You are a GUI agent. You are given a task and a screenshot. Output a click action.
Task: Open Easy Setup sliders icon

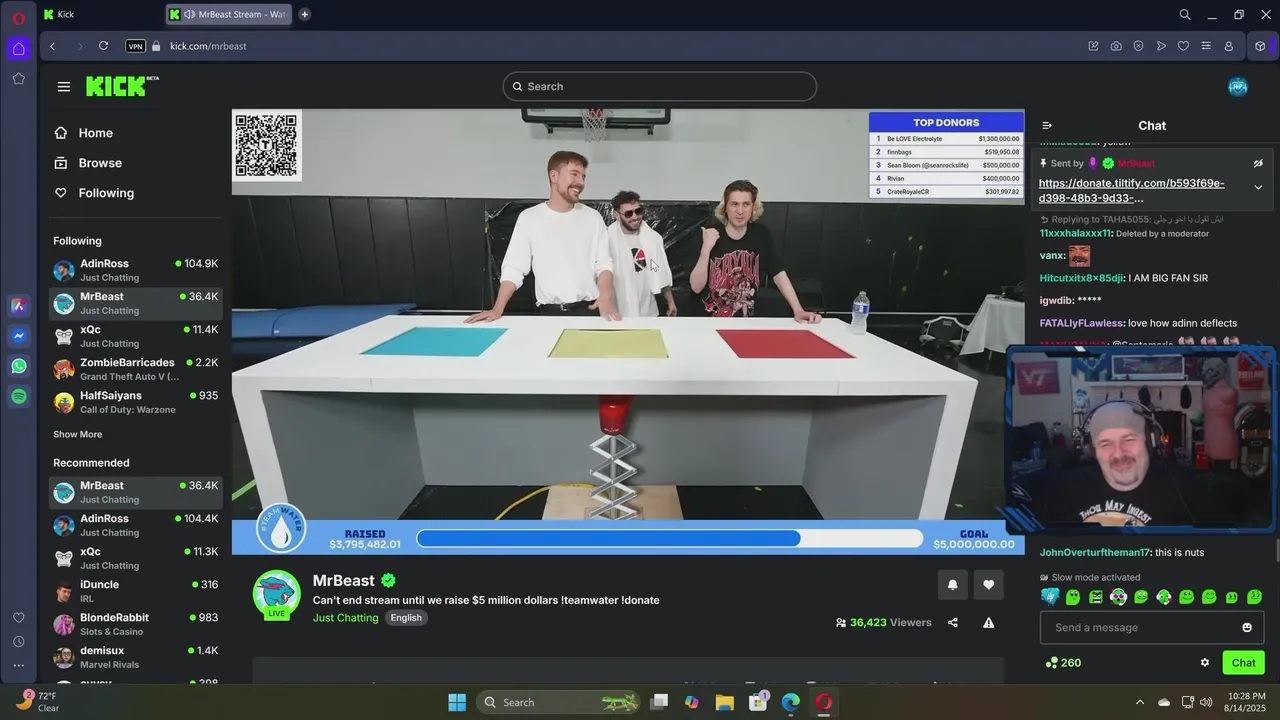click(x=1206, y=46)
